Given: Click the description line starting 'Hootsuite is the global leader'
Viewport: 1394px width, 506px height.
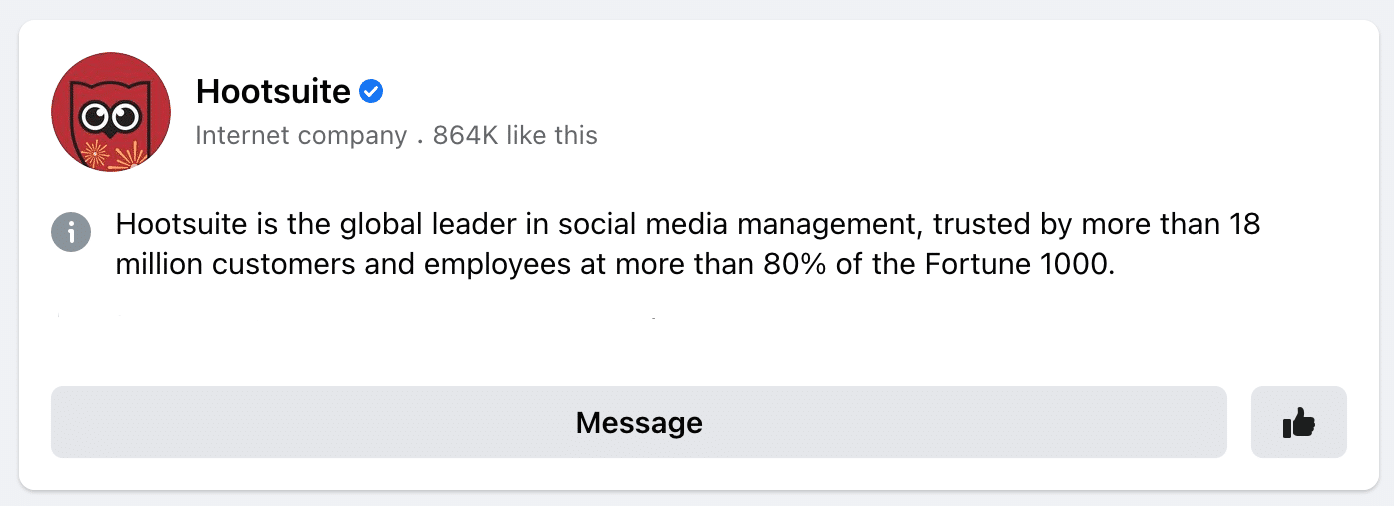Looking at the screenshot, I should coord(688,224).
